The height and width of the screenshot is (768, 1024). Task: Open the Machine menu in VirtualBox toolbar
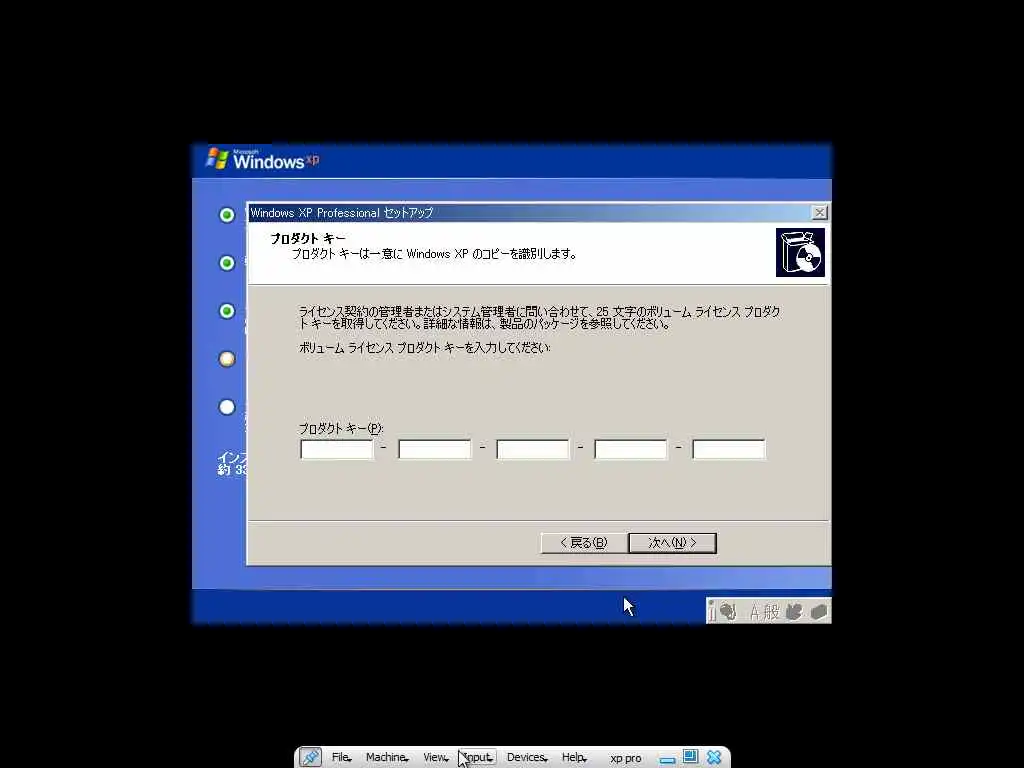pyautogui.click(x=387, y=758)
